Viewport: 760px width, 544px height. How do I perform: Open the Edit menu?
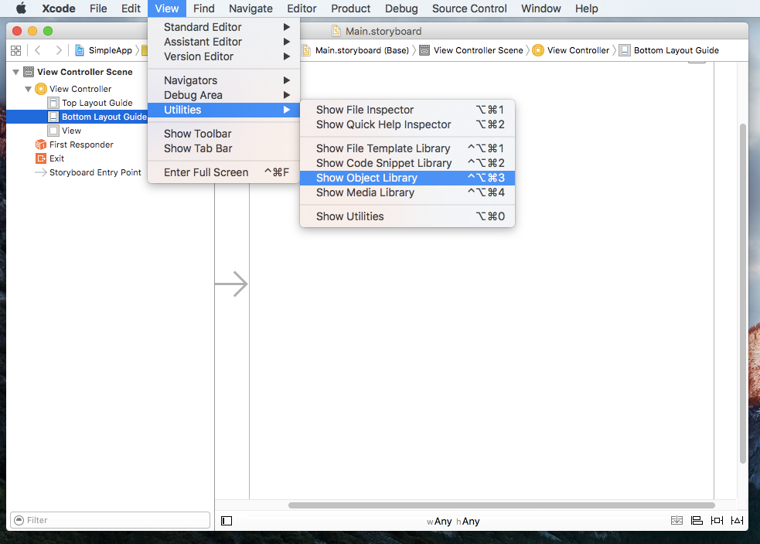[130, 8]
